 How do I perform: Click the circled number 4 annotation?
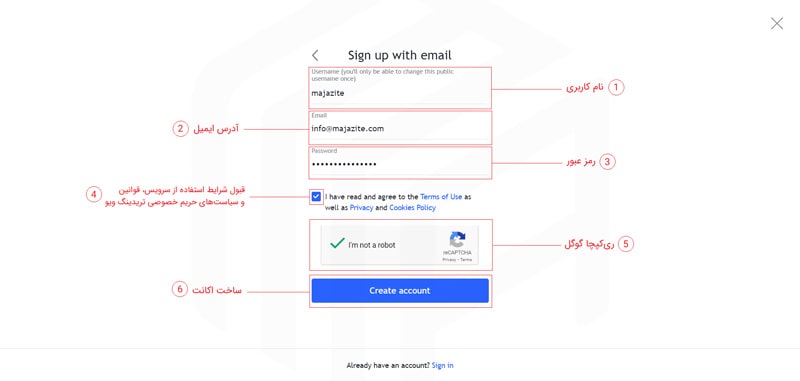coord(93,194)
